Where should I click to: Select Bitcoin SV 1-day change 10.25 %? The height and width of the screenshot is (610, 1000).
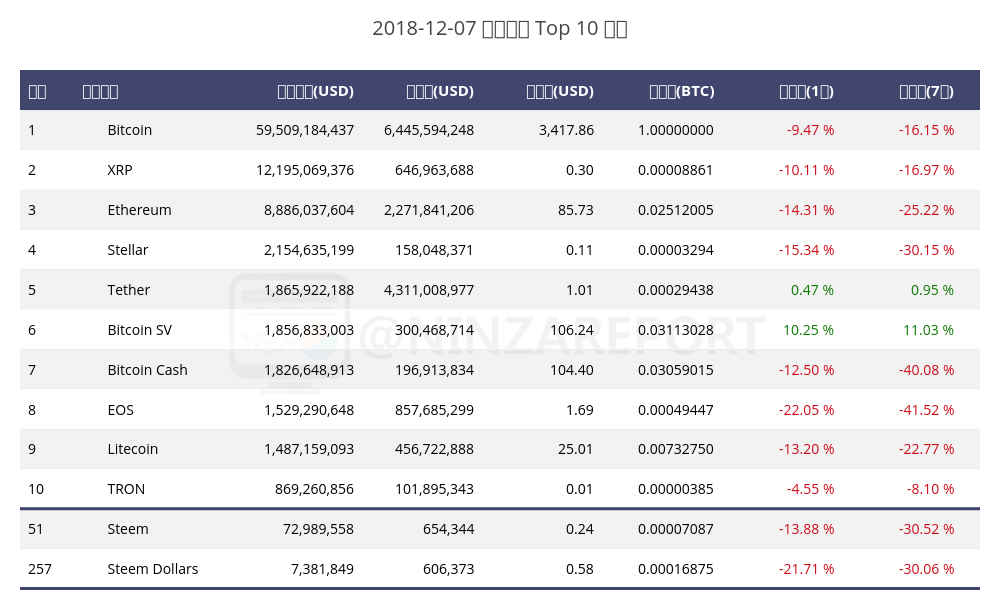click(808, 330)
